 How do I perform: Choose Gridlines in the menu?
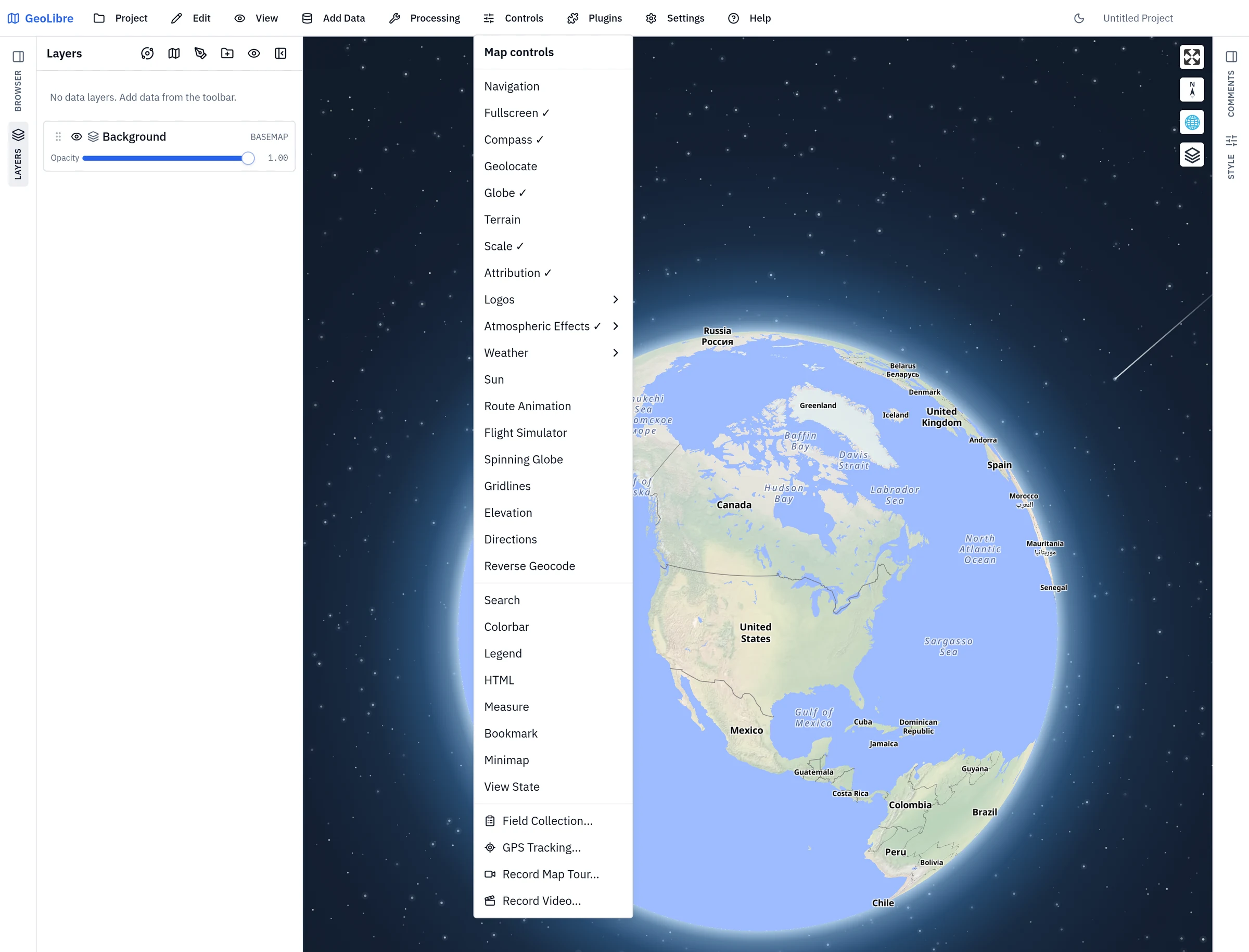(x=553, y=486)
